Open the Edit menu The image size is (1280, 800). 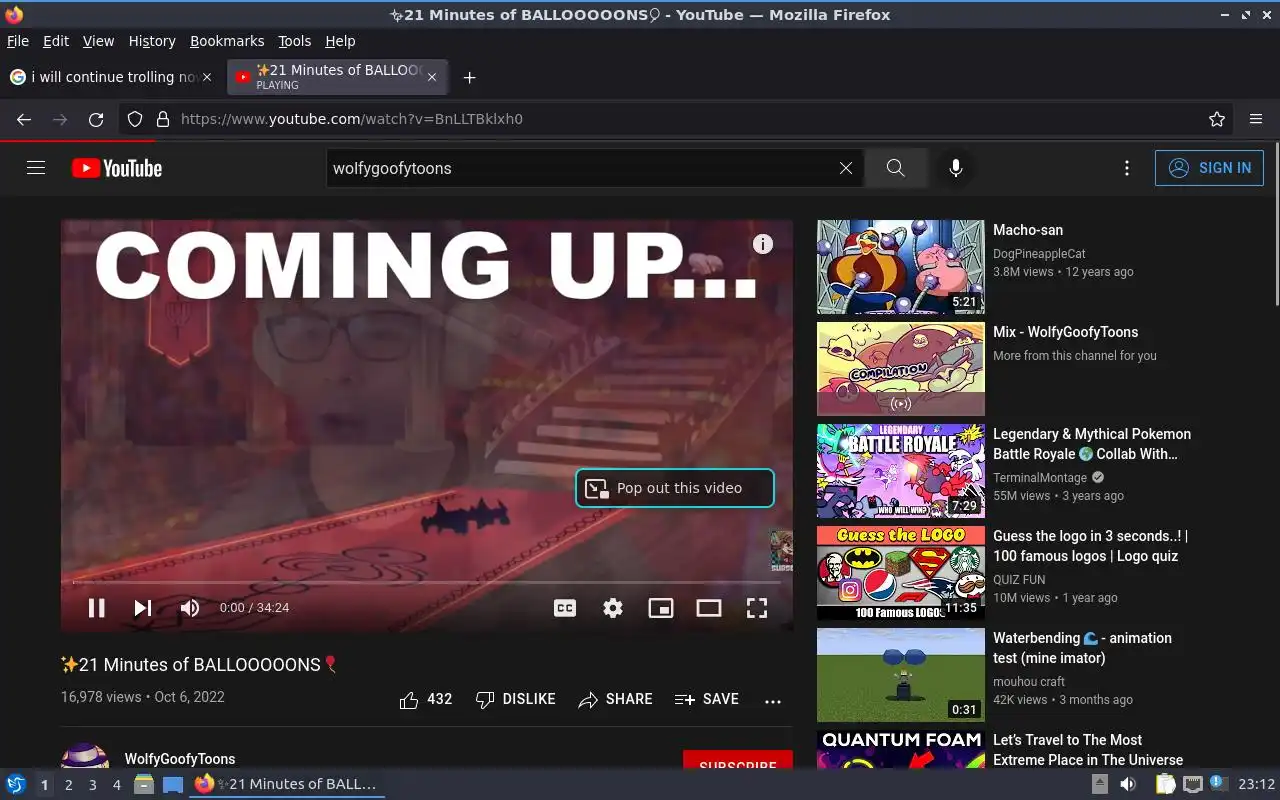click(x=56, y=41)
